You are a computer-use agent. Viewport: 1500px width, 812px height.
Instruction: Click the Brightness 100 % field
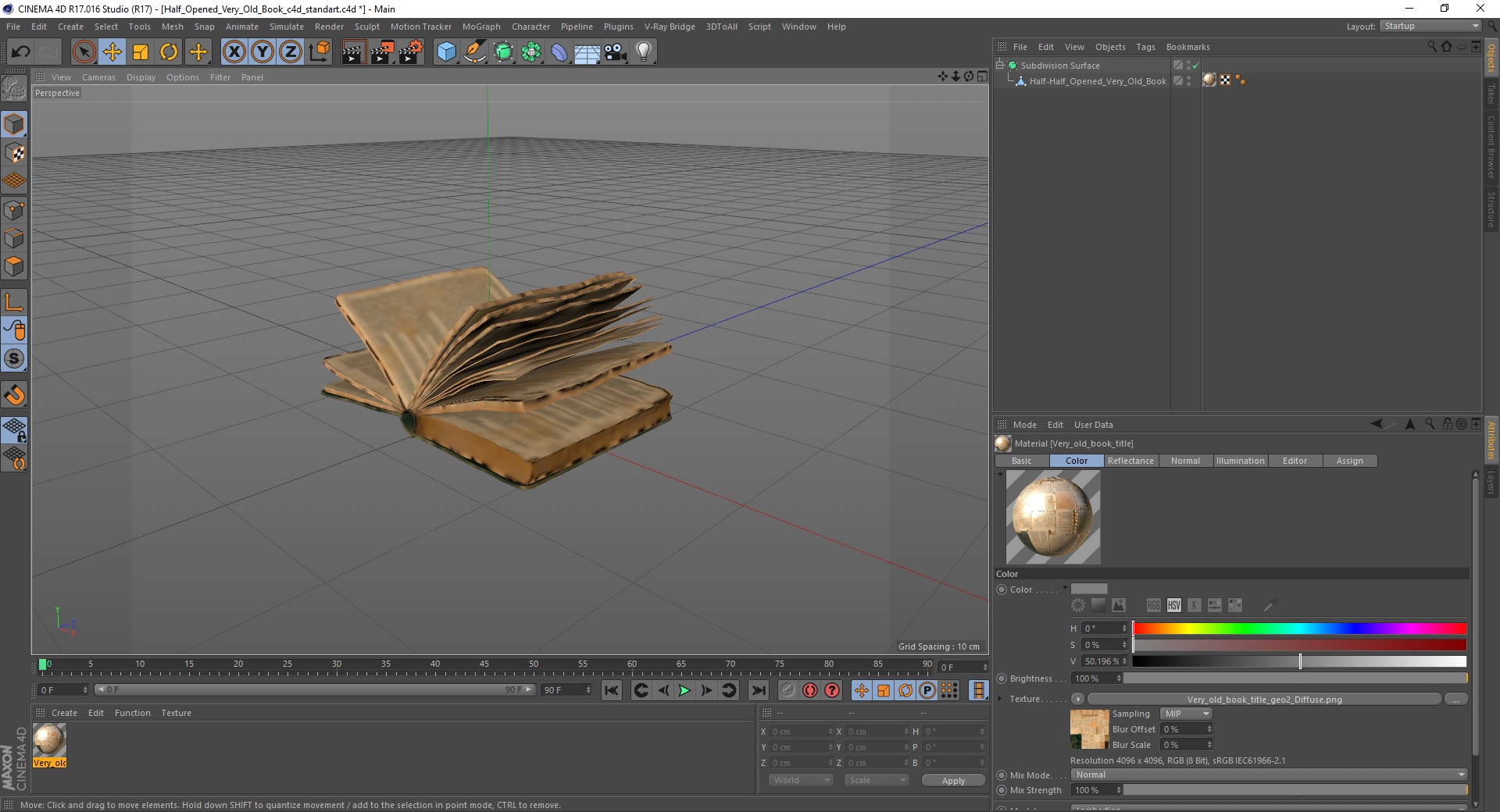coord(1097,678)
